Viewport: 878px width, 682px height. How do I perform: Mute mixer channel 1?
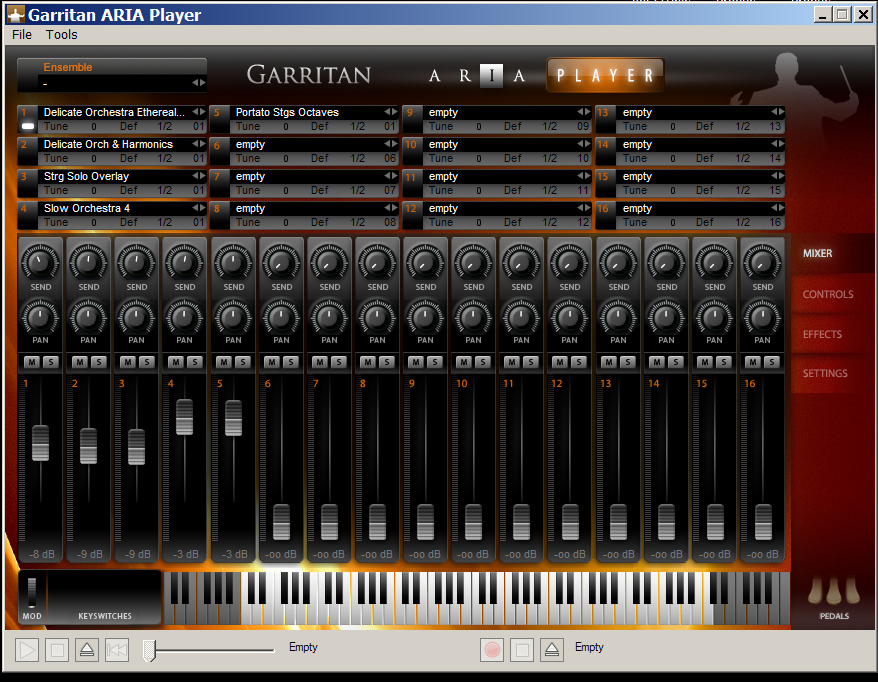(x=31, y=362)
